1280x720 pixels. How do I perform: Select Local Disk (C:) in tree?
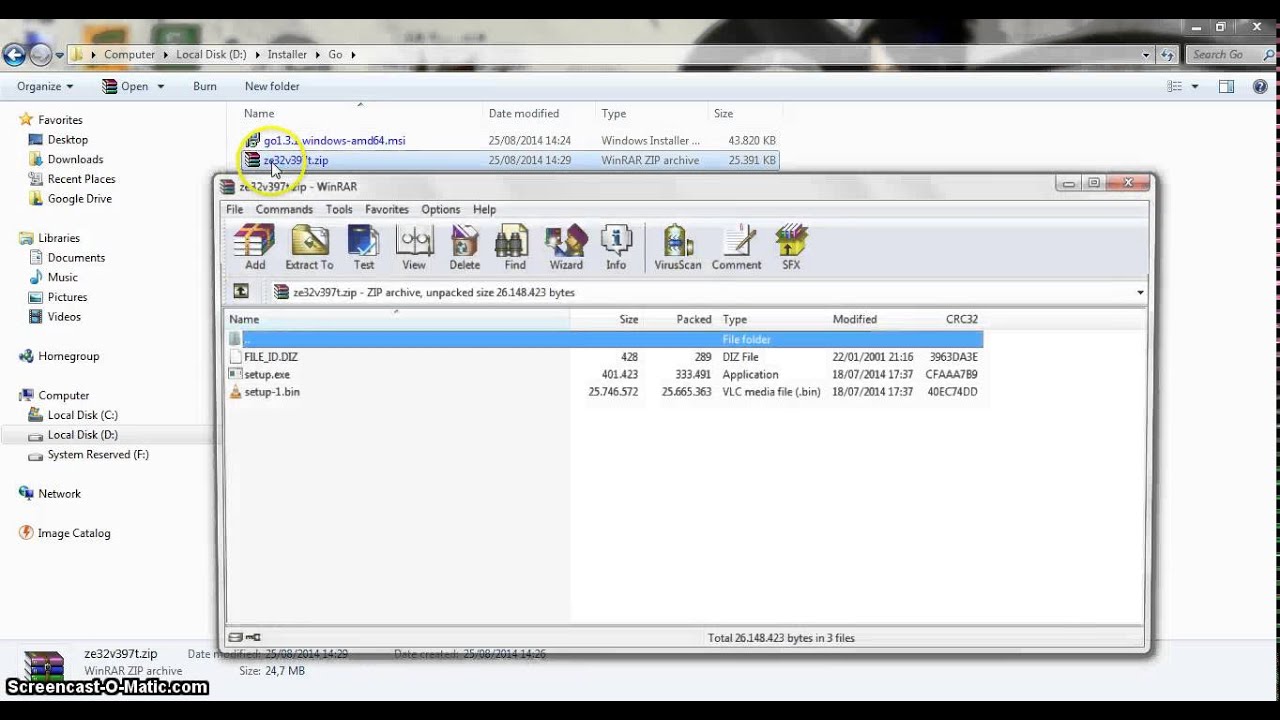pos(82,415)
